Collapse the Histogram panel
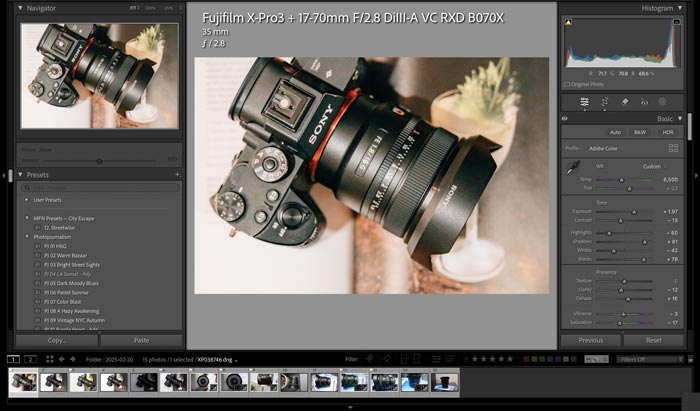 click(x=680, y=8)
